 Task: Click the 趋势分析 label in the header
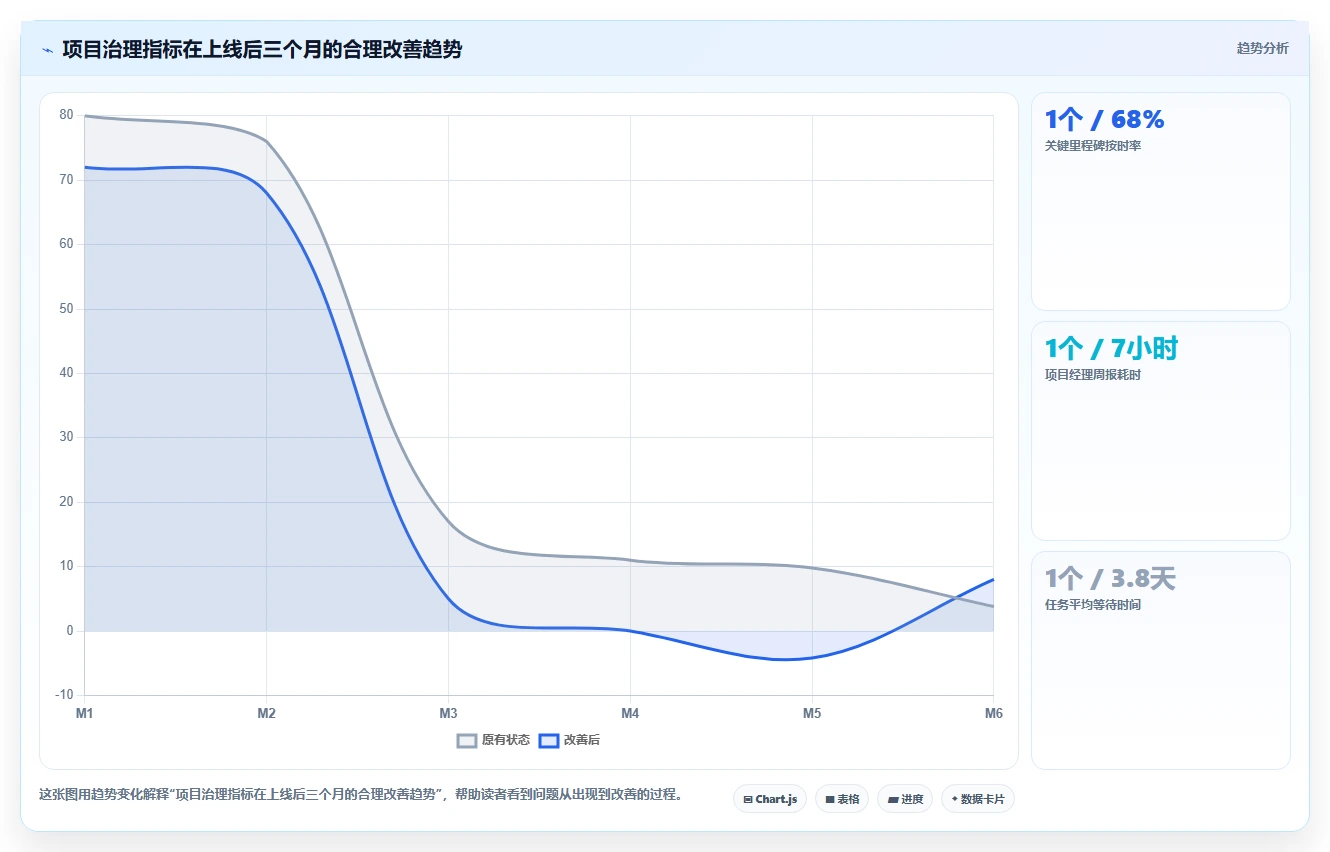pos(1262,48)
